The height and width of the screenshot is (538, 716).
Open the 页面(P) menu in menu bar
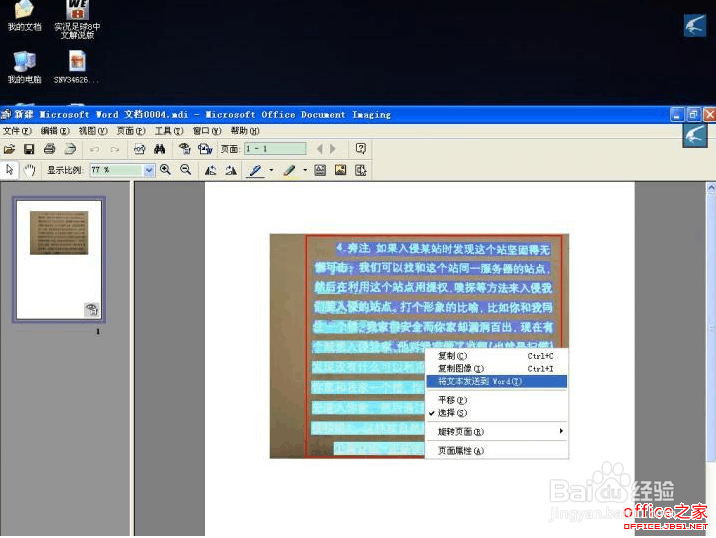tap(131, 131)
